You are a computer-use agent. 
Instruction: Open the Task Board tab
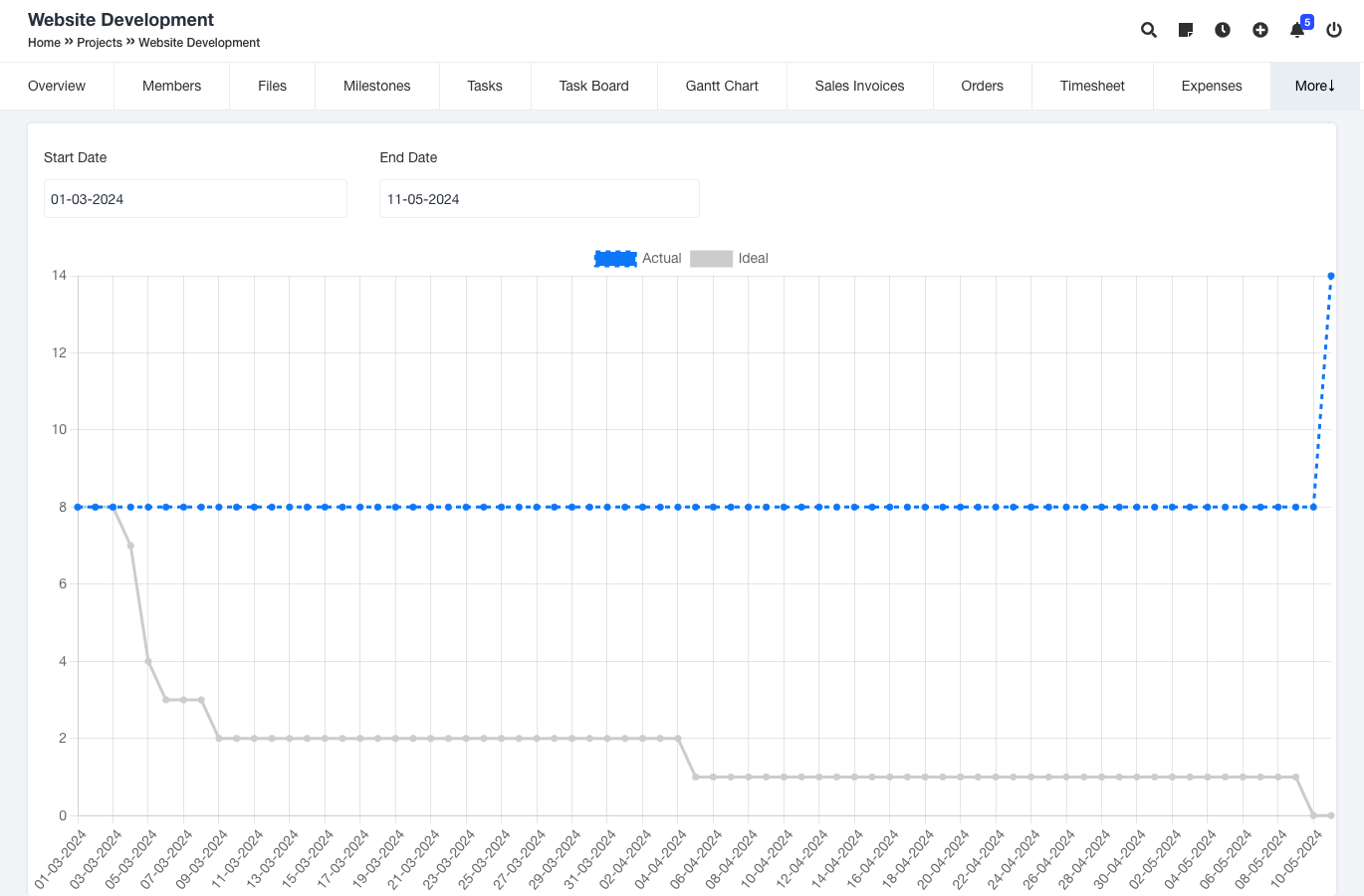tap(593, 86)
